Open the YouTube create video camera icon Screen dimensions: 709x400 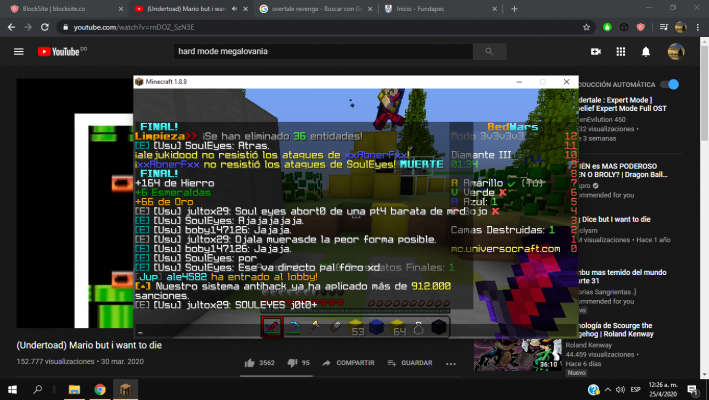(596, 52)
